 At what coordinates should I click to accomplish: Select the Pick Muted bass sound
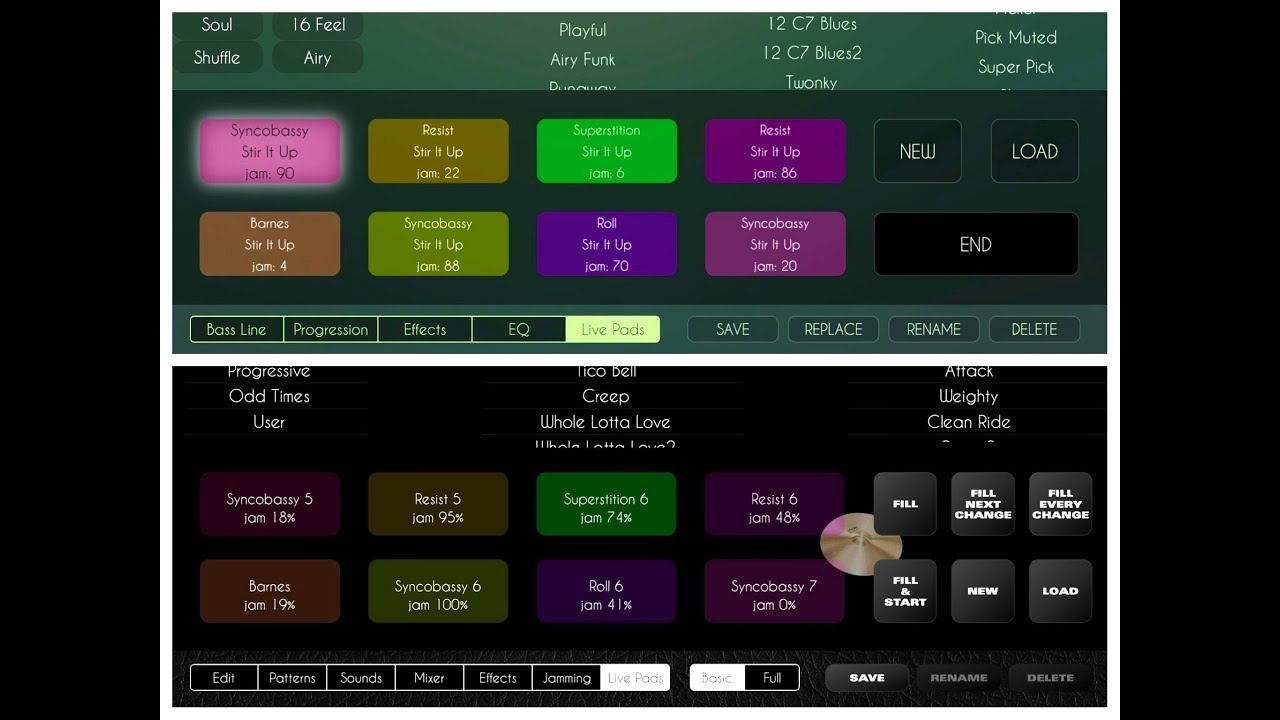pyautogui.click(x=1016, y=37)
